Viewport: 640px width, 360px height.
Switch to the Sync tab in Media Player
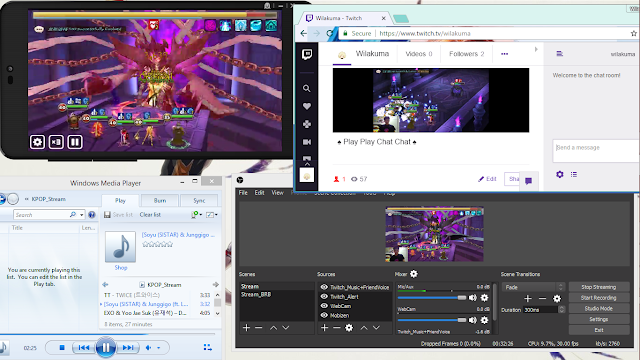tap(199, 200)
